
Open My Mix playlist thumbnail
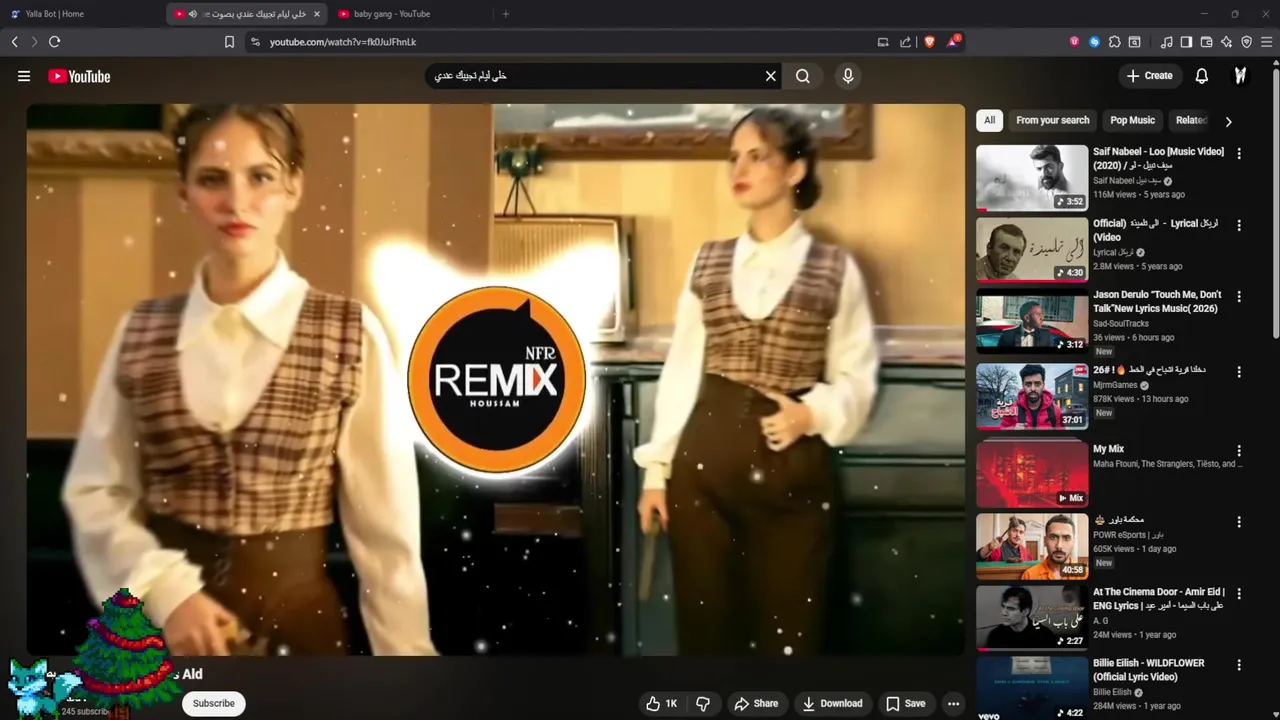(1032, 473)
